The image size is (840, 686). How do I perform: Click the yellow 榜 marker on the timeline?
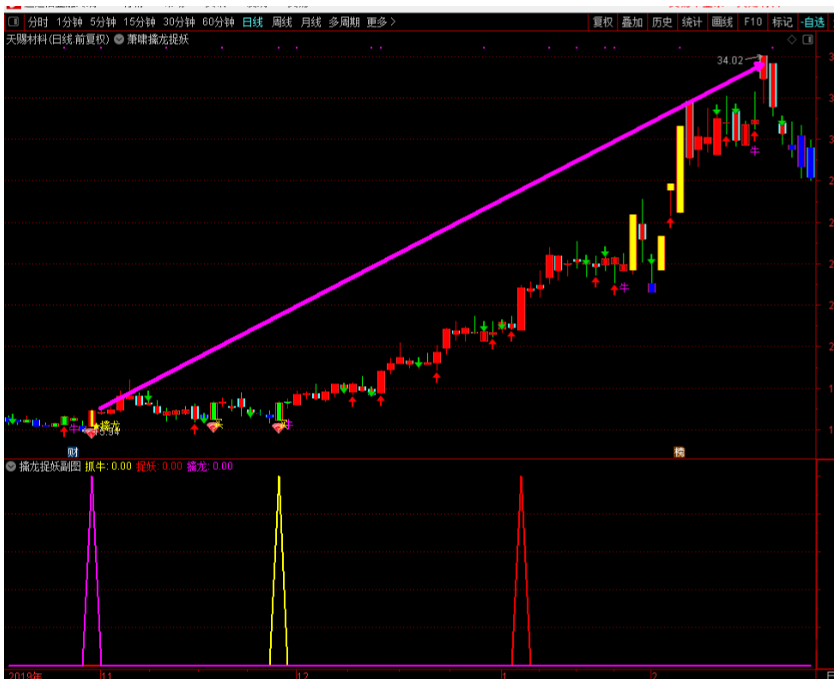click(679, 452)
